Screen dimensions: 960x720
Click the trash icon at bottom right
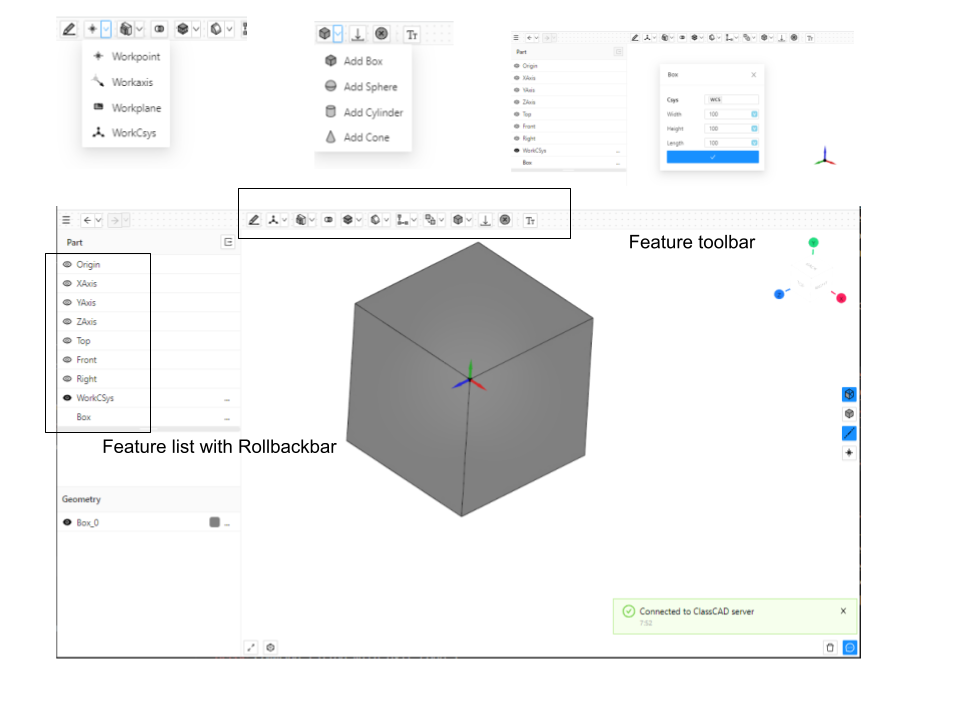click(829, 647)
